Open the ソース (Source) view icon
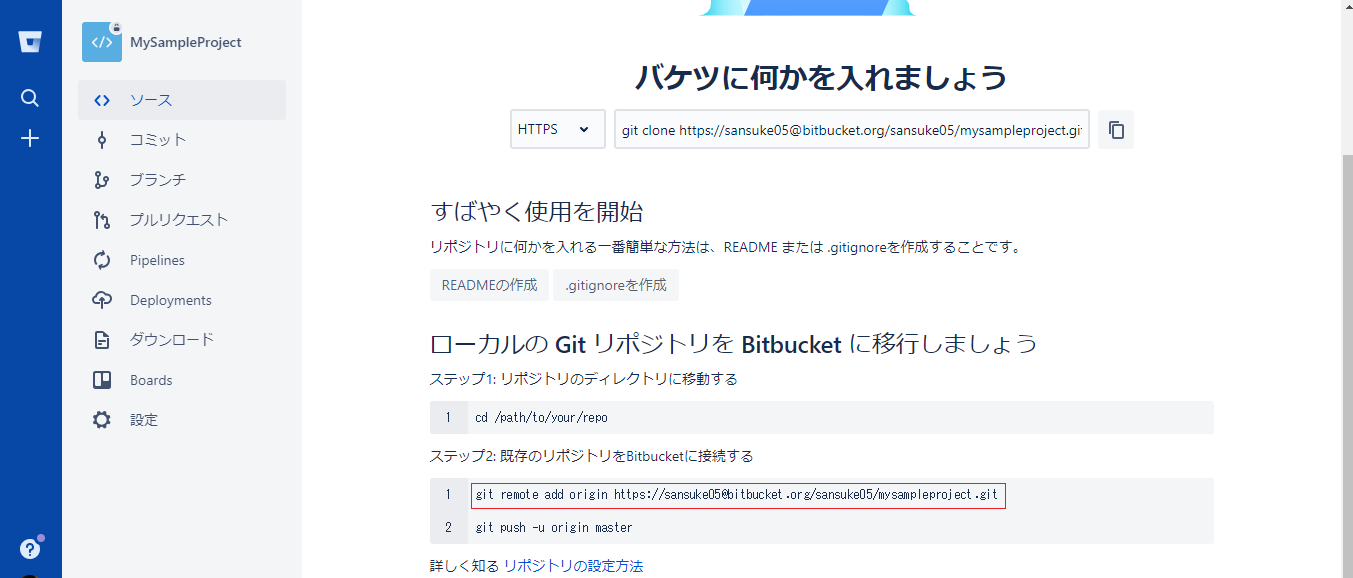 [101, 100]
